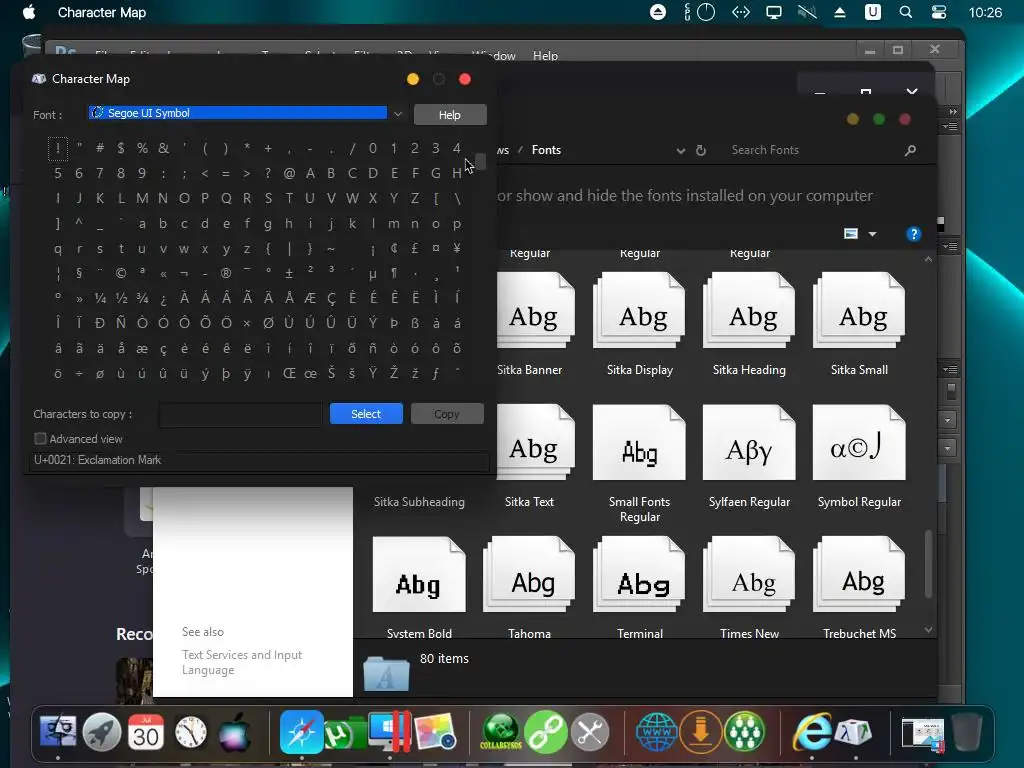Screen dimensions: 1024x768
Task: Open the orange download arrow icon in dock
Action: tap(700, 731)
